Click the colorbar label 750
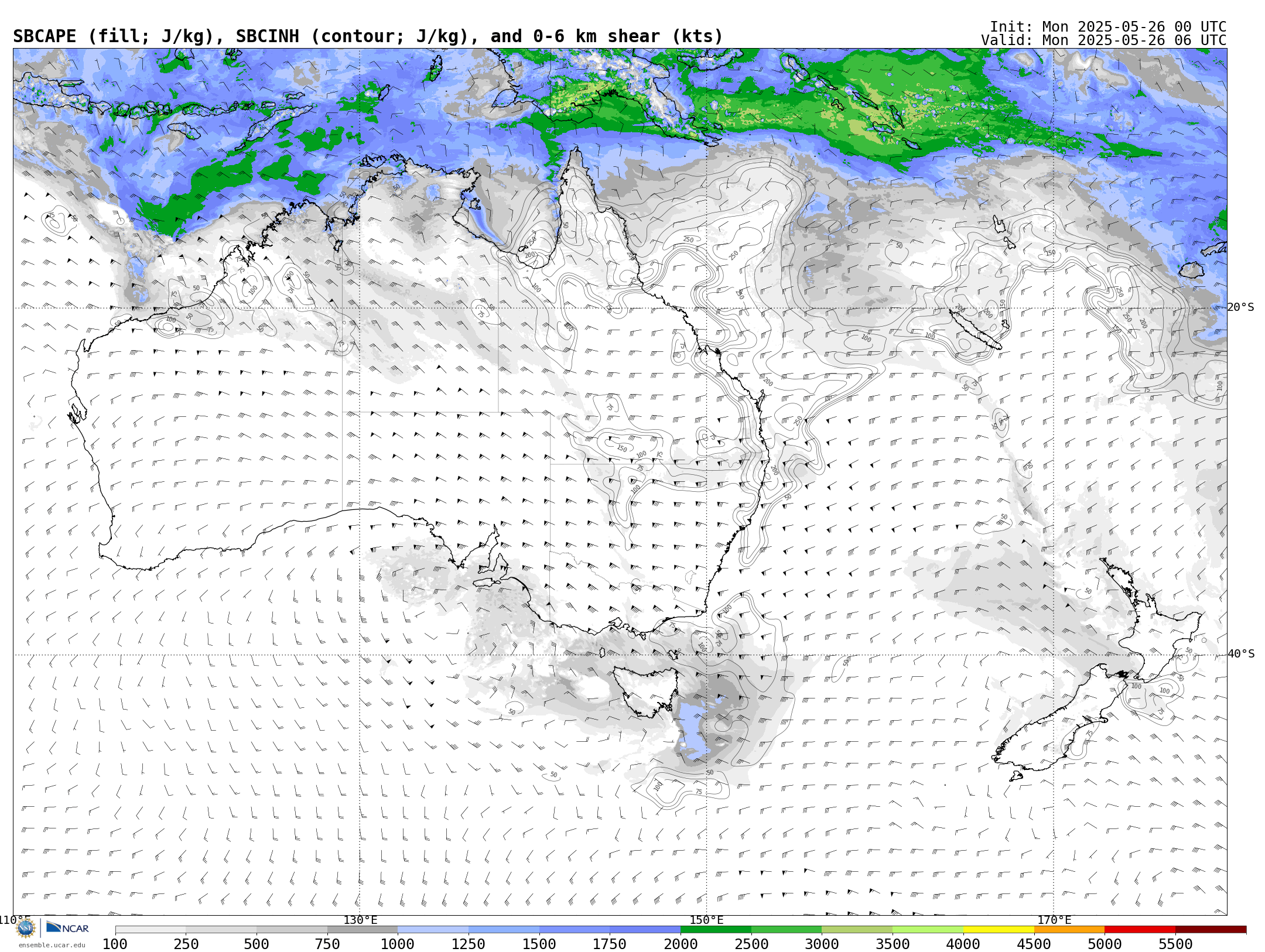 point(327,944)
